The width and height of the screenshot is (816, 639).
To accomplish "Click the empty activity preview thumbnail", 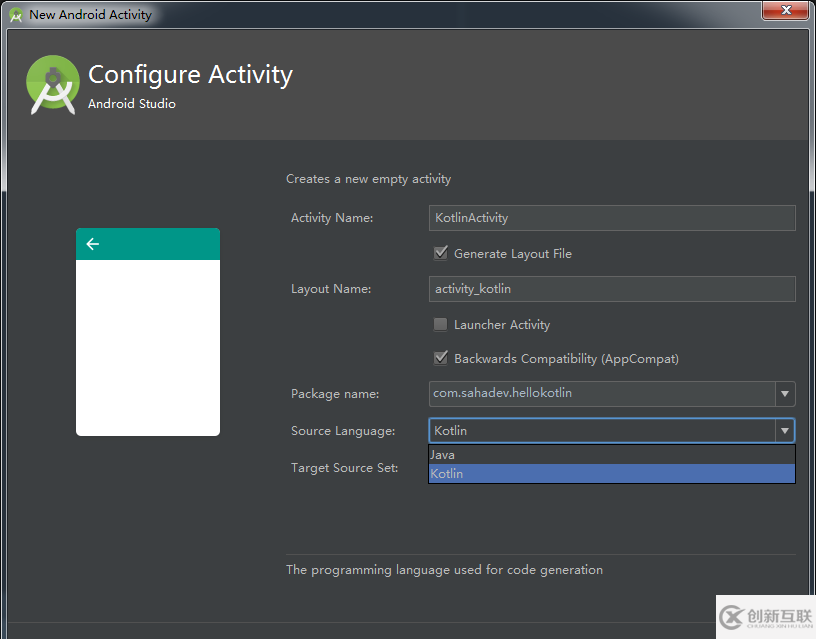I will [x=148, y=332].
